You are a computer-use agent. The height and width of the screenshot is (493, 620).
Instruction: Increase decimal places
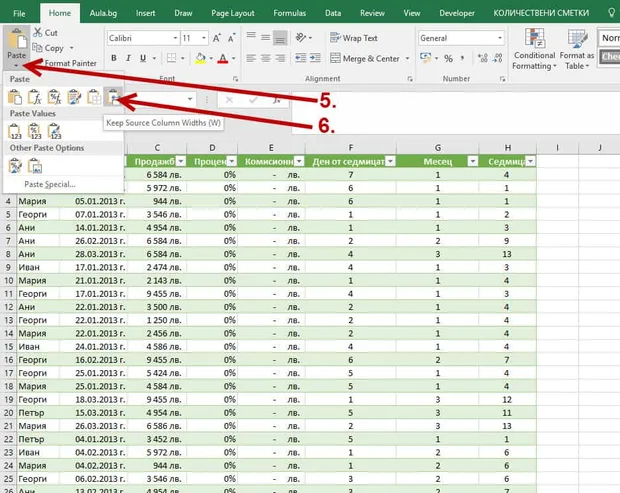click(x=483, y=59)
